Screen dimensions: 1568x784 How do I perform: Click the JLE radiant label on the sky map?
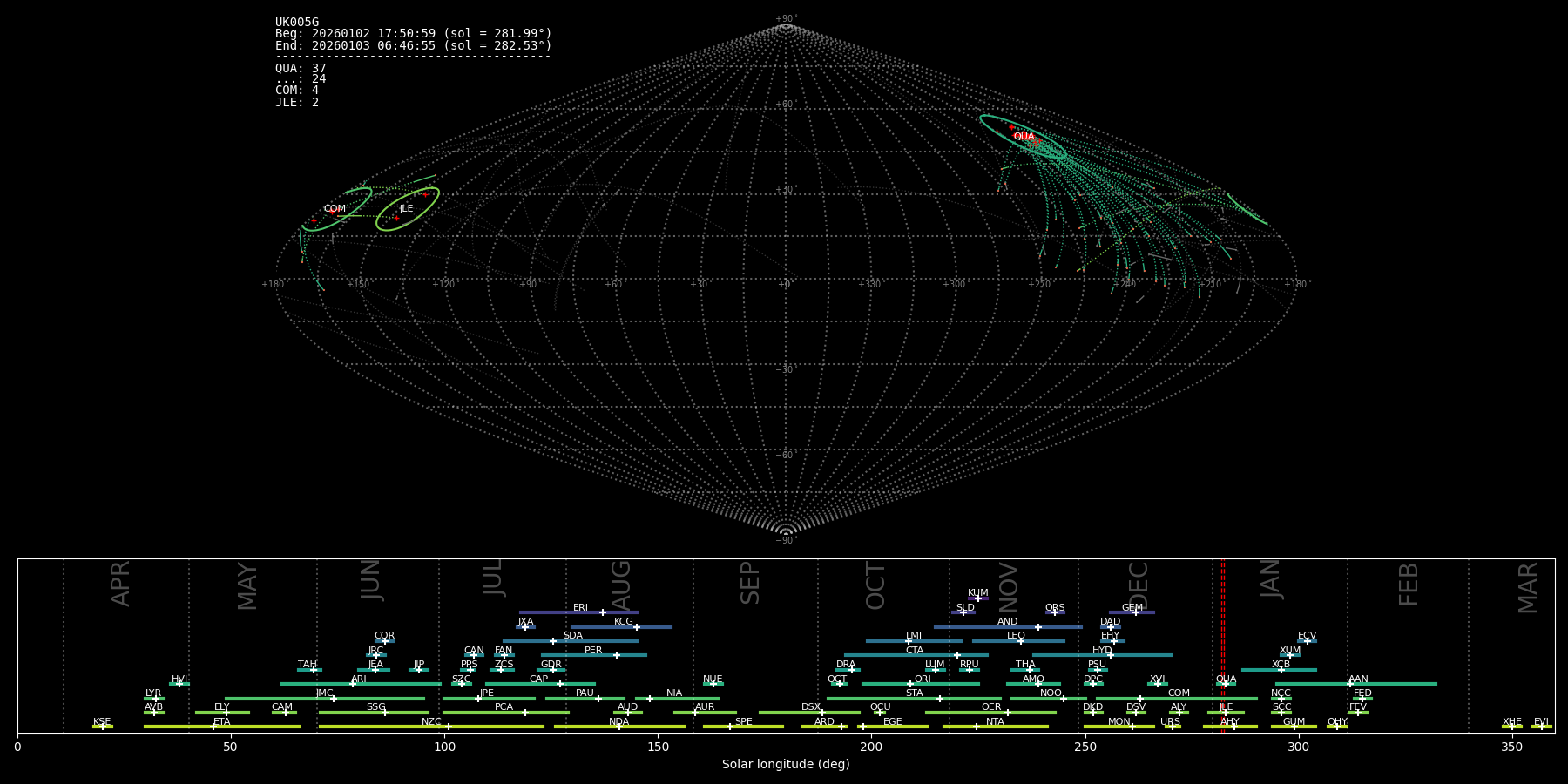pyautogui.click(x=406, y=209)
